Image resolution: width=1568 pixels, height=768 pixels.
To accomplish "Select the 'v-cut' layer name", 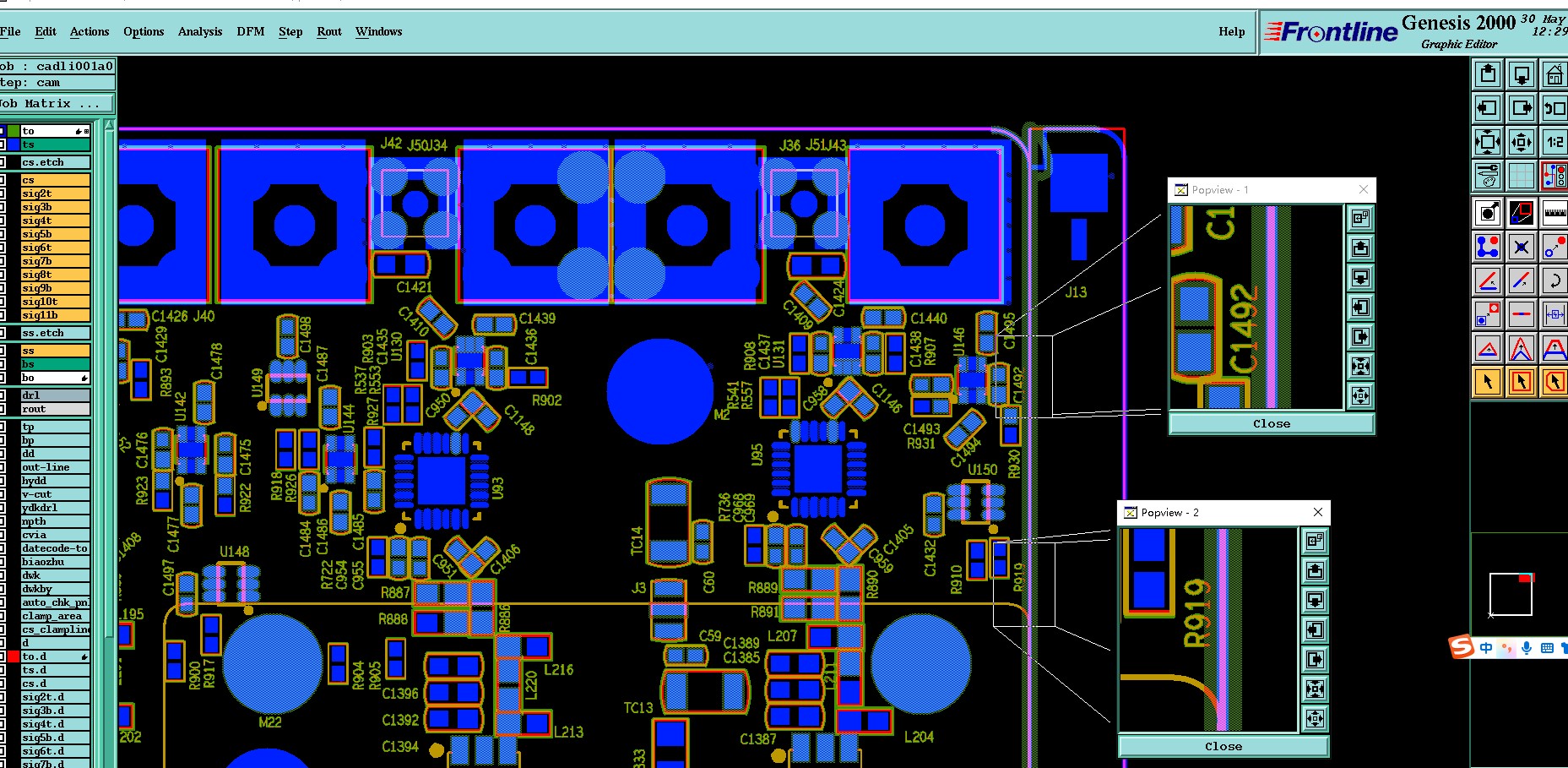I will [56, 494].
